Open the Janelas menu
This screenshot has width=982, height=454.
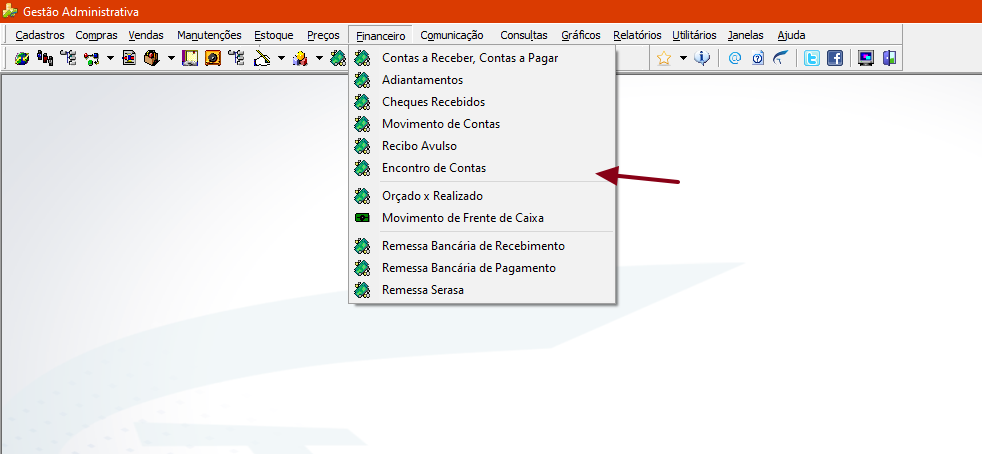coord(745,35)
